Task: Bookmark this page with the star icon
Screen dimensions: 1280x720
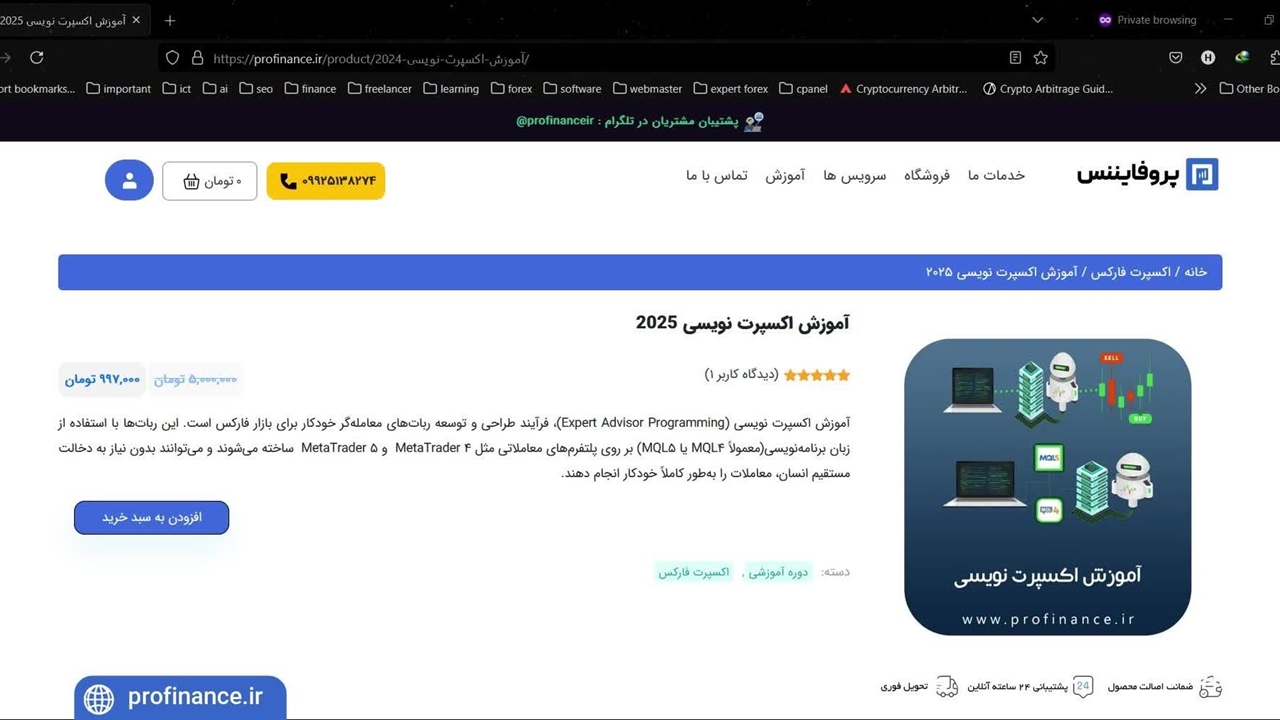Action: (1040, 58)
